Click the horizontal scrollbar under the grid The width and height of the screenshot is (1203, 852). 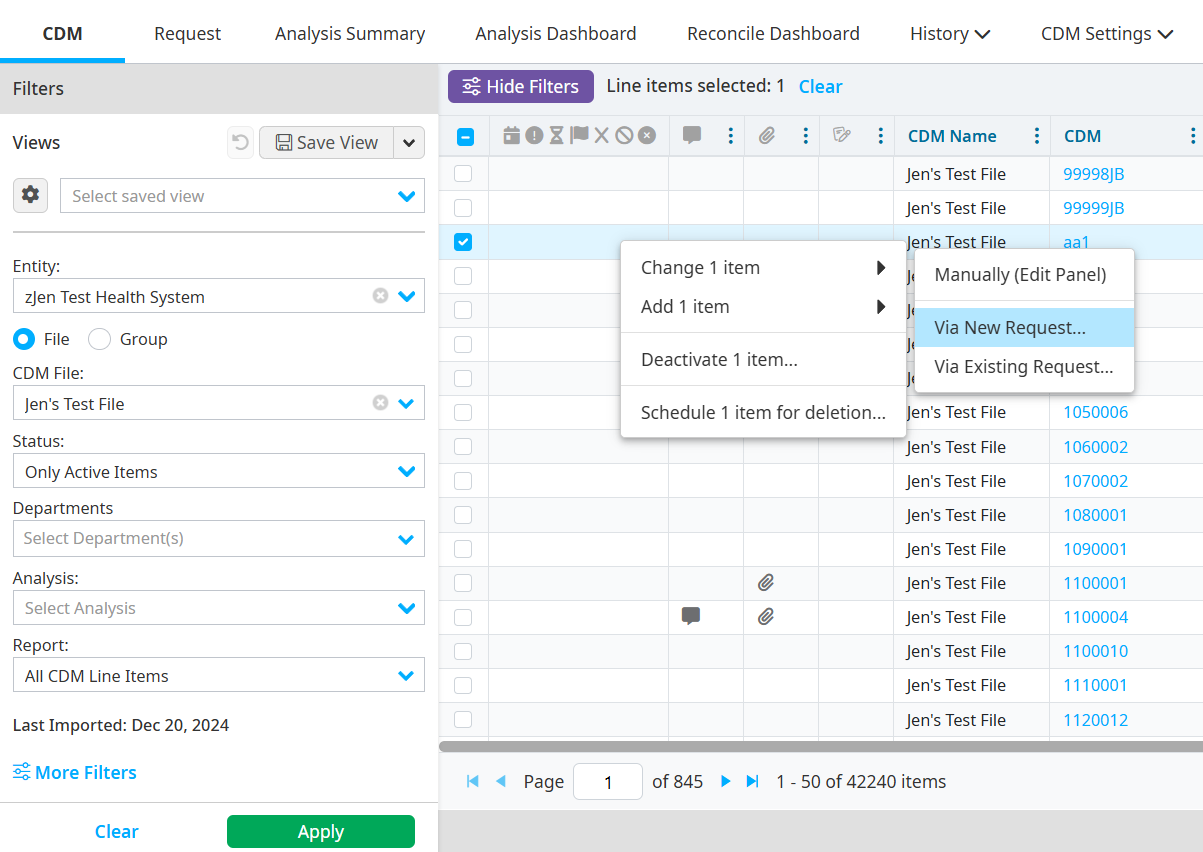point(820,746)
